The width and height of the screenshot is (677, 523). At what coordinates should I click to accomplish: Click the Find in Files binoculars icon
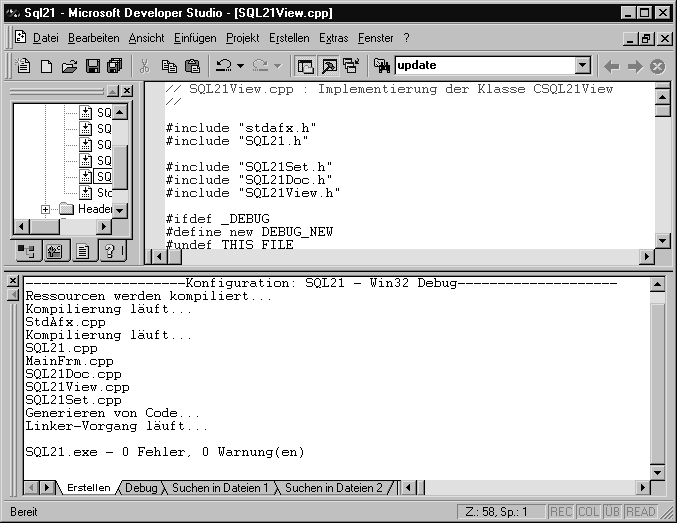[382, 66]
